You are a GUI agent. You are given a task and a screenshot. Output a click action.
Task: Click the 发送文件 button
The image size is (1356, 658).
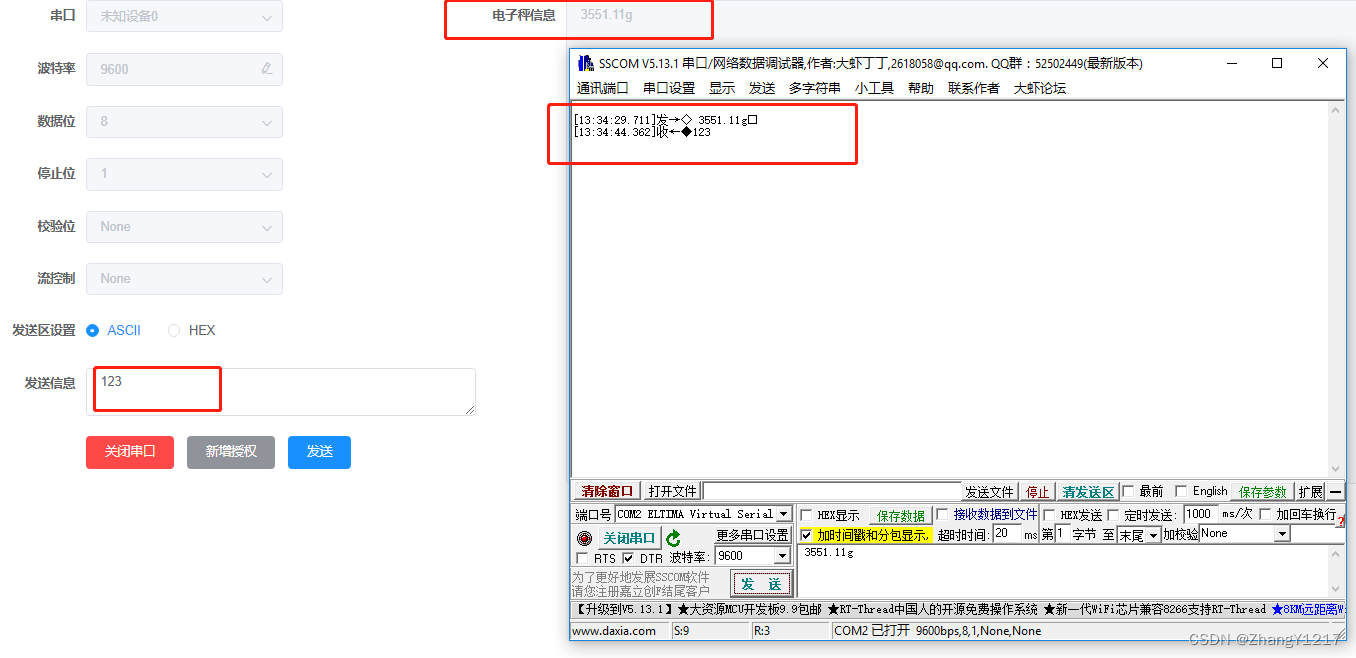pos(989,492)
